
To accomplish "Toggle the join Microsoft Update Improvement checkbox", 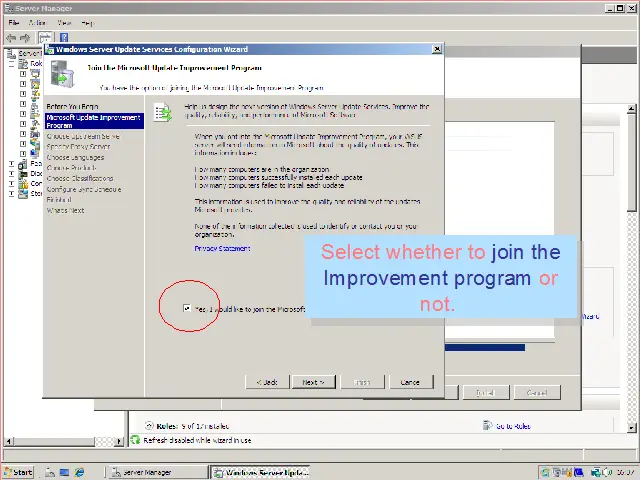I will click(187, 309).
